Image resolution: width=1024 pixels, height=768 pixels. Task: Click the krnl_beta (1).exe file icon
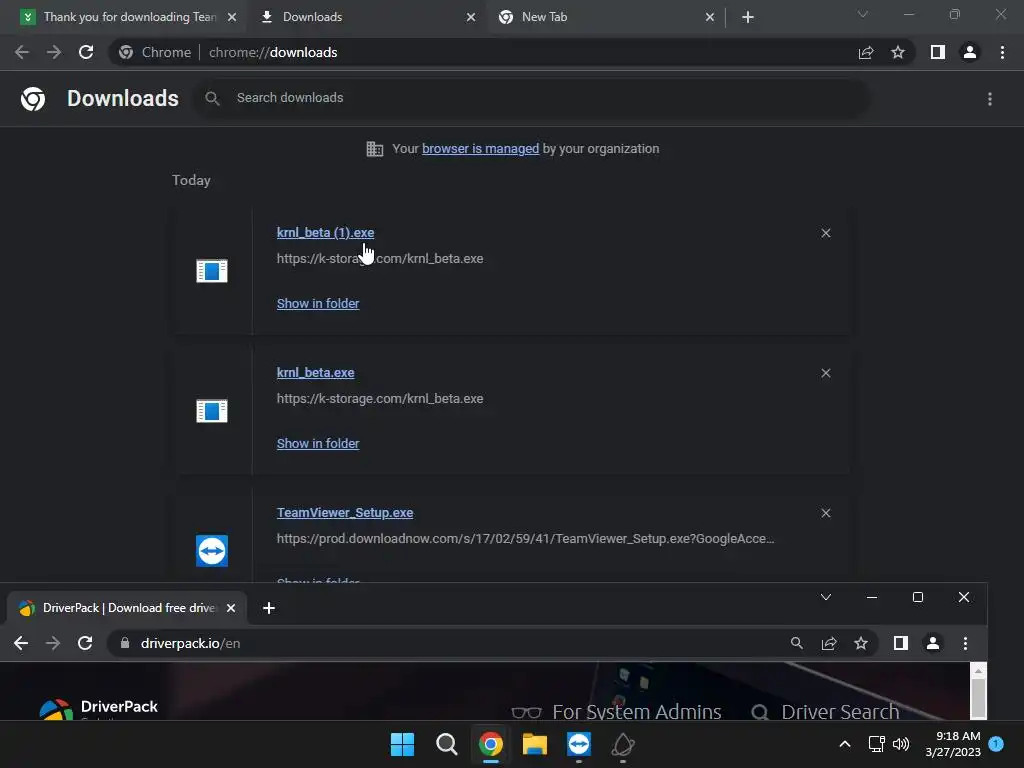tap(212, 270)
